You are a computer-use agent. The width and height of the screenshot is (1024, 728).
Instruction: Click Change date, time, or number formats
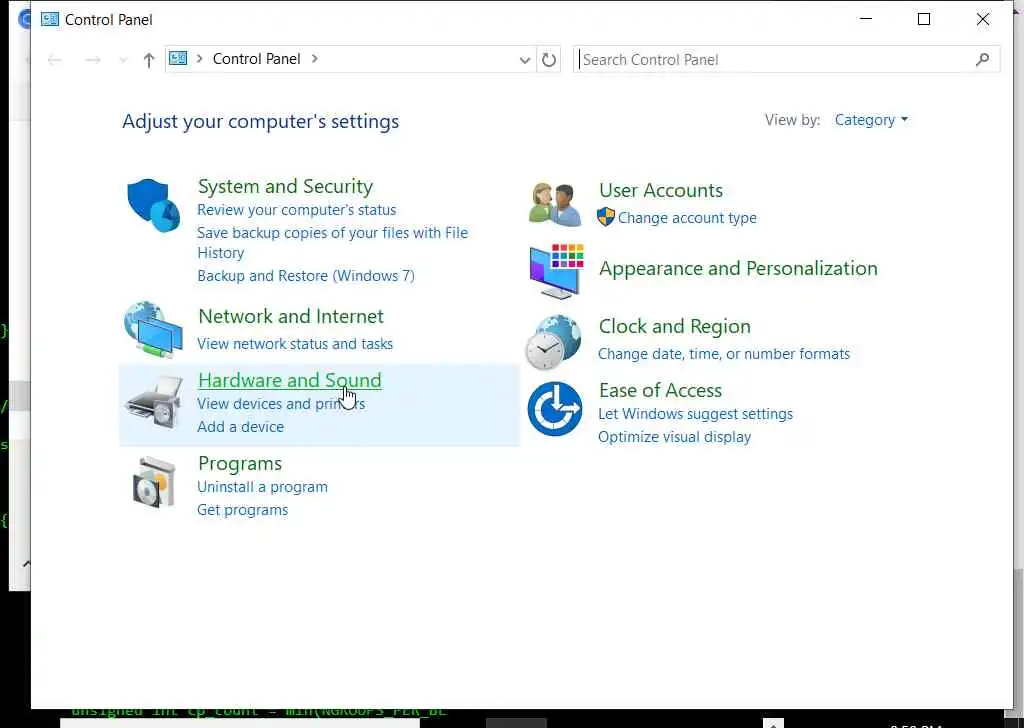coord(724,353)
